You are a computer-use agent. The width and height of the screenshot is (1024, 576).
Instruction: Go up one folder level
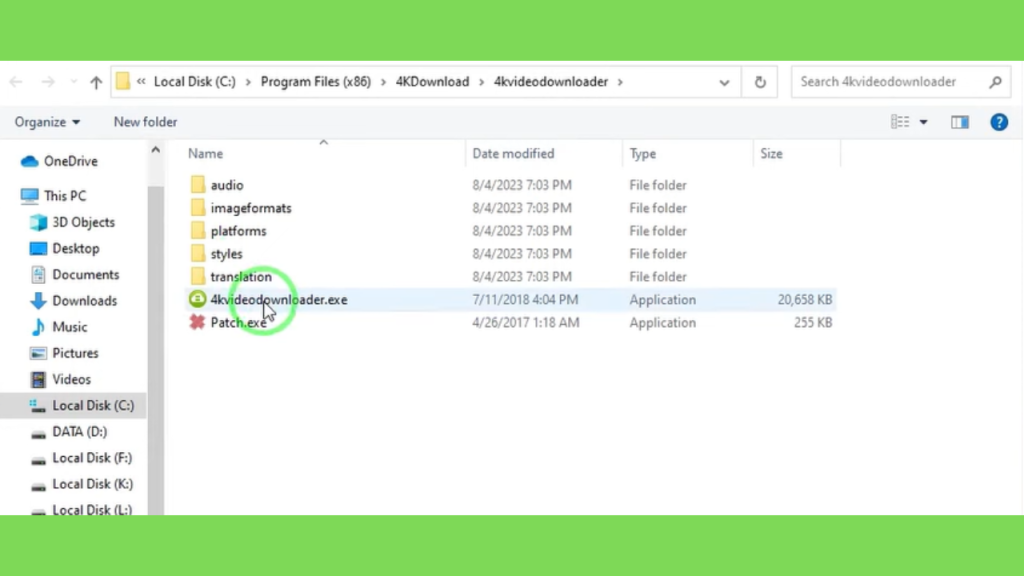96,82
